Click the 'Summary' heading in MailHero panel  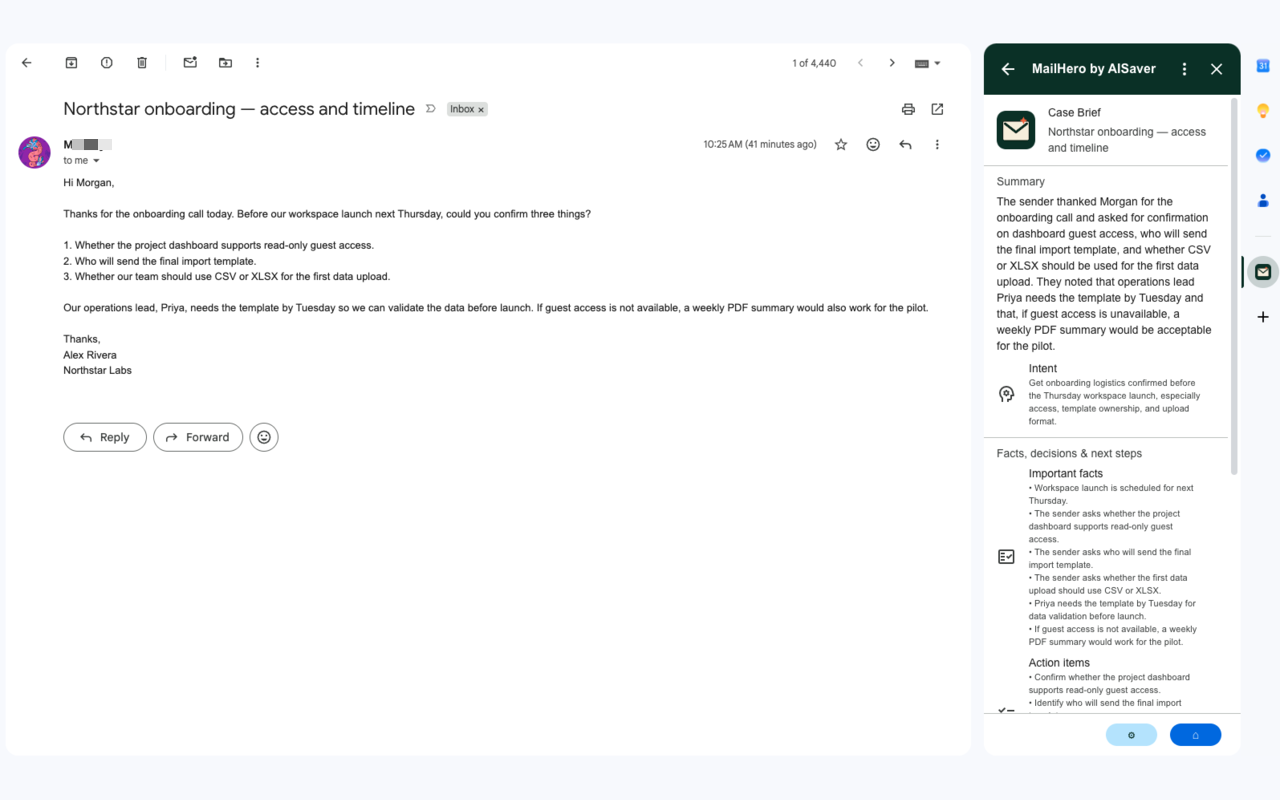1020,182
